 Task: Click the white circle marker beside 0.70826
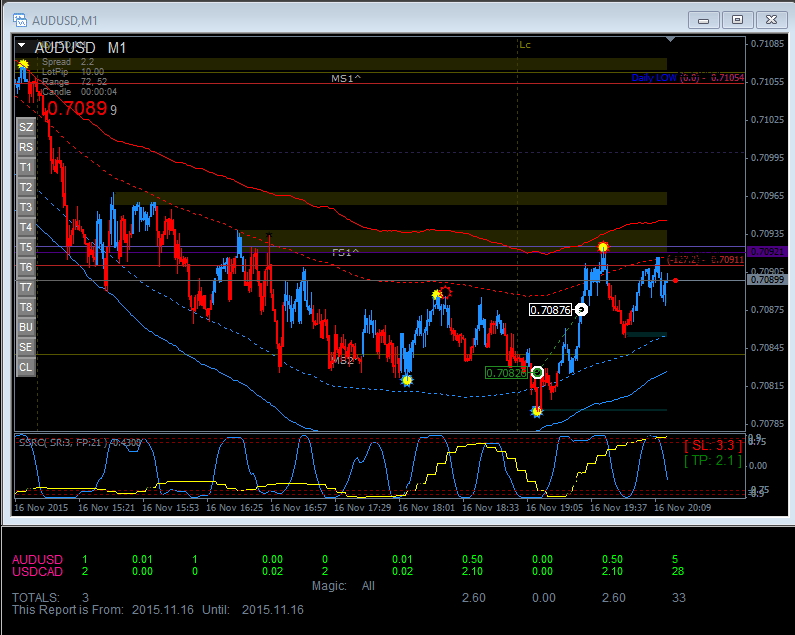(537, 373)
